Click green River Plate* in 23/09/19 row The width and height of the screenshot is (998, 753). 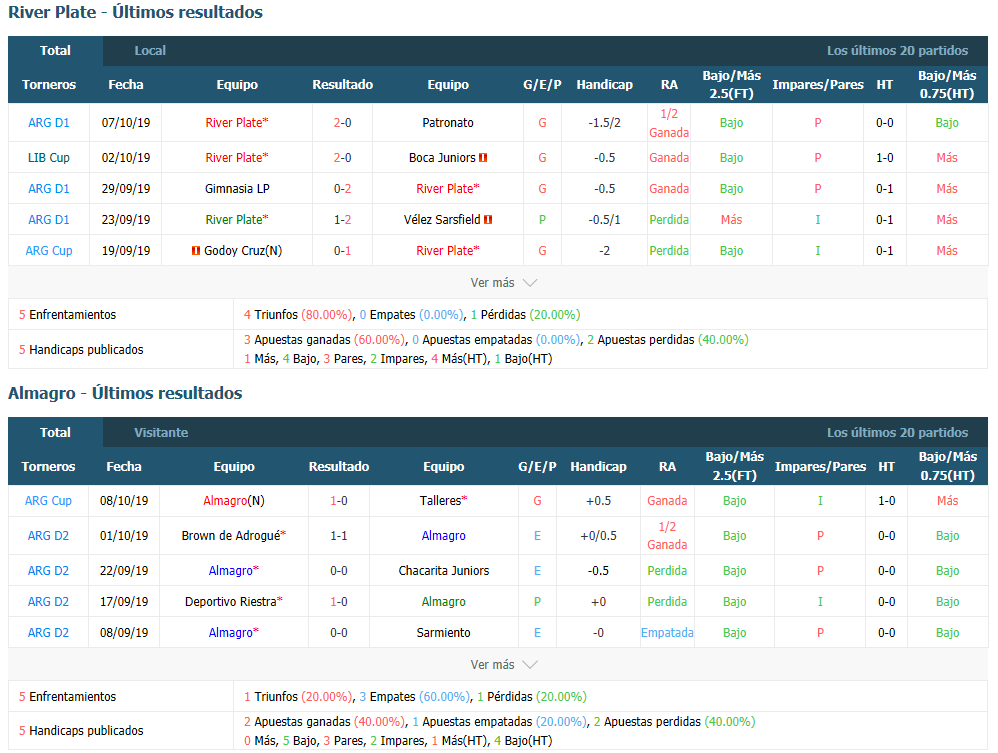(237, 220)
